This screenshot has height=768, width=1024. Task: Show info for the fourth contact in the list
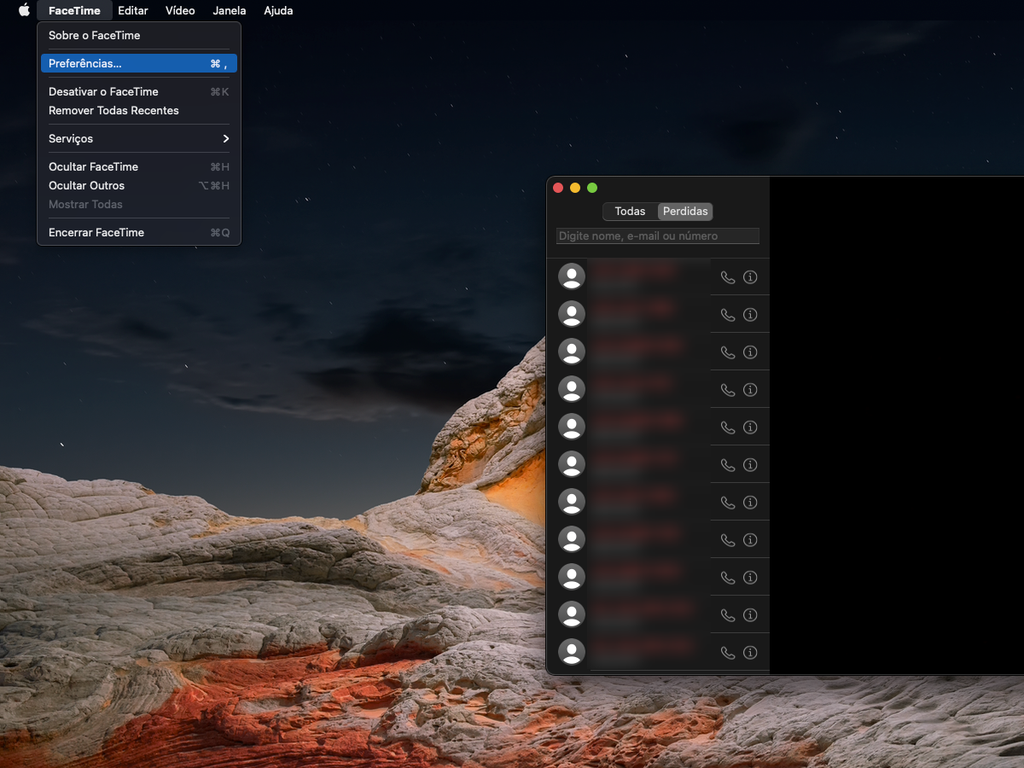point(750,390)
